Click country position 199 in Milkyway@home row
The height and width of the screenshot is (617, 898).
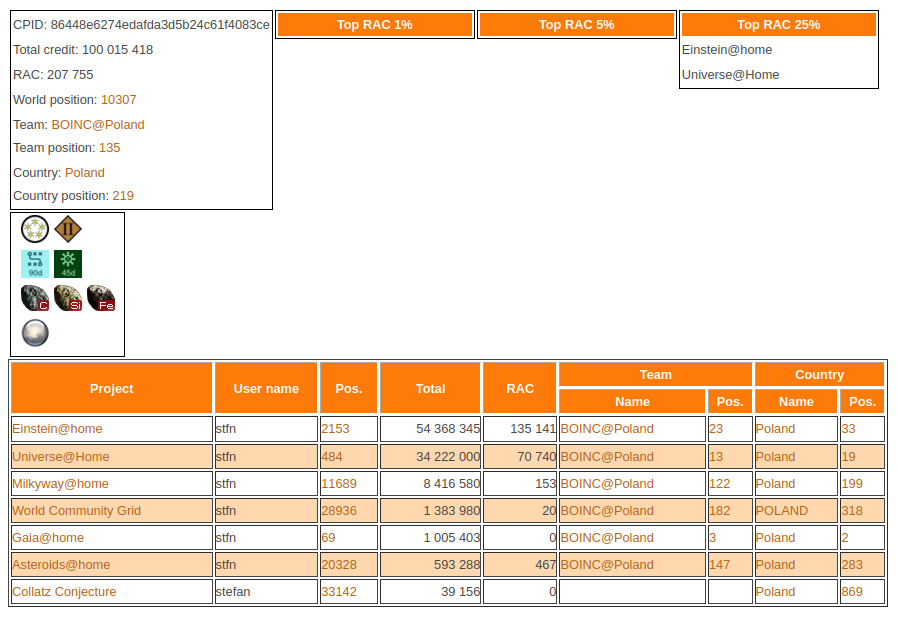tap(852, 484)
